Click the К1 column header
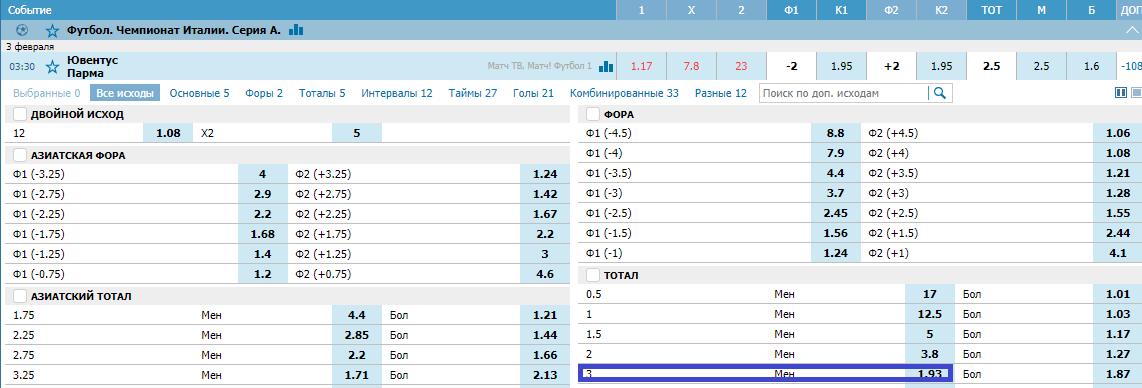Viewport: 1142px width, 388px height. [x=841, y=10]
